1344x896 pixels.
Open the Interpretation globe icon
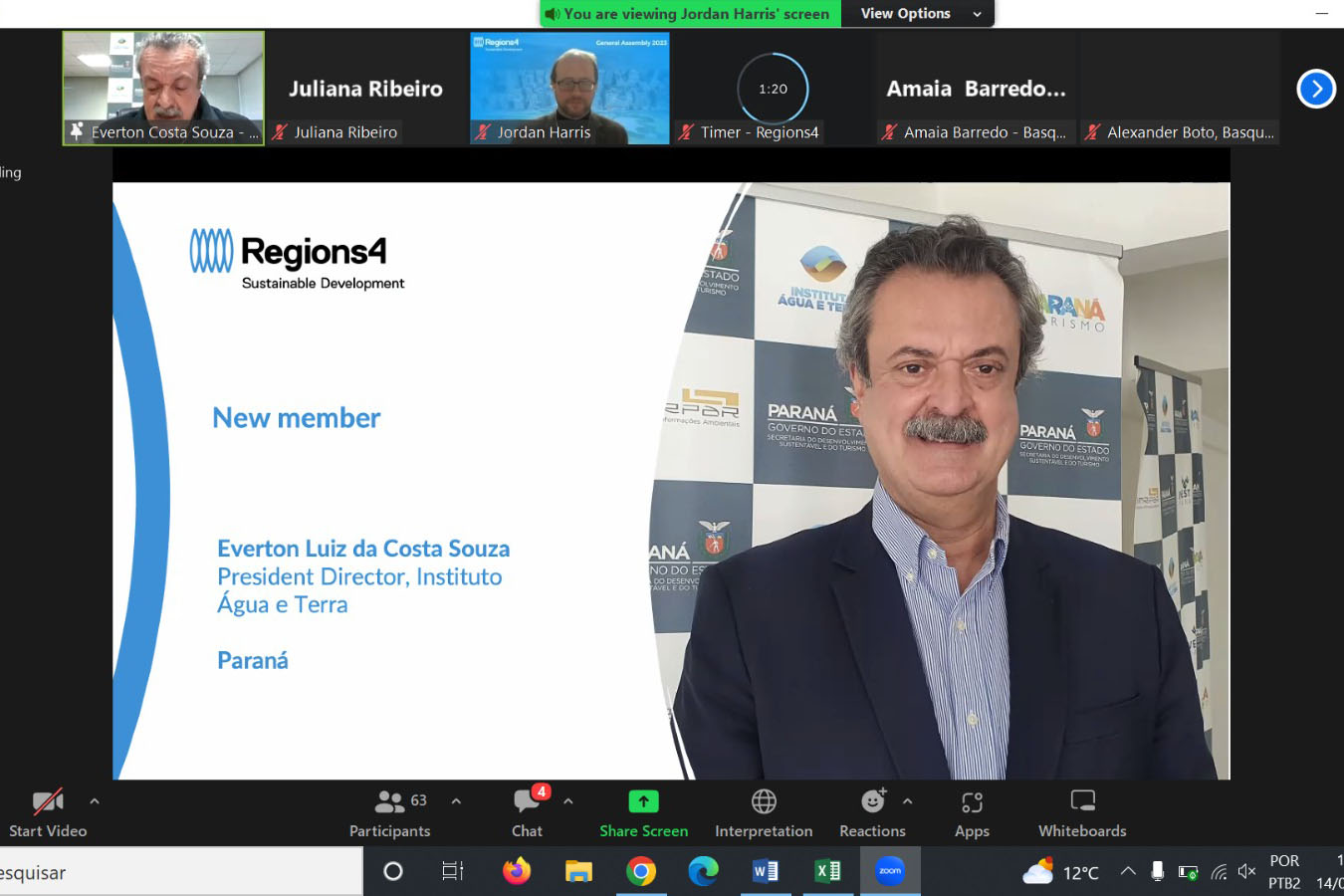[764, 801]
